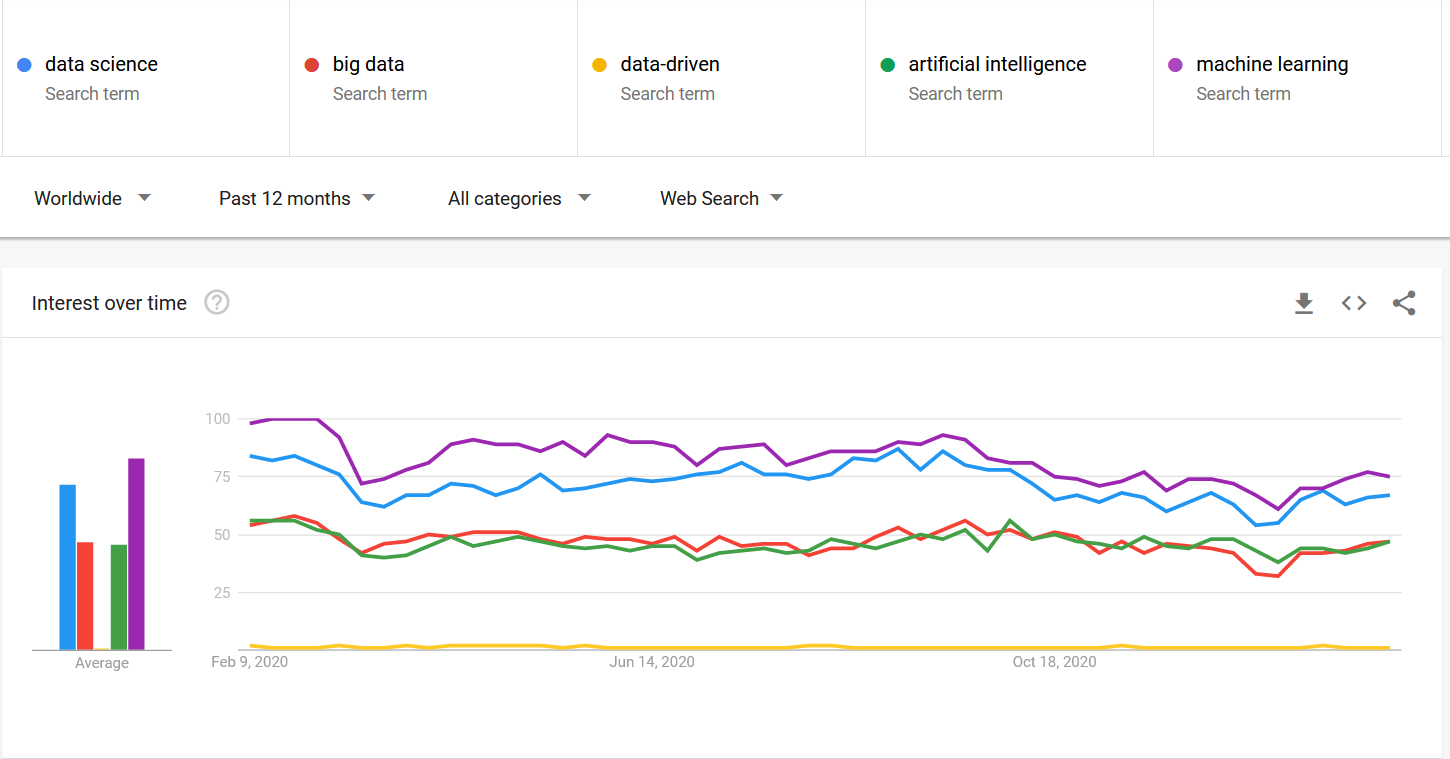The image size is (1450, 759).
Task: Click the help icon next to Interest over time
Action: (x=217, y=302)
